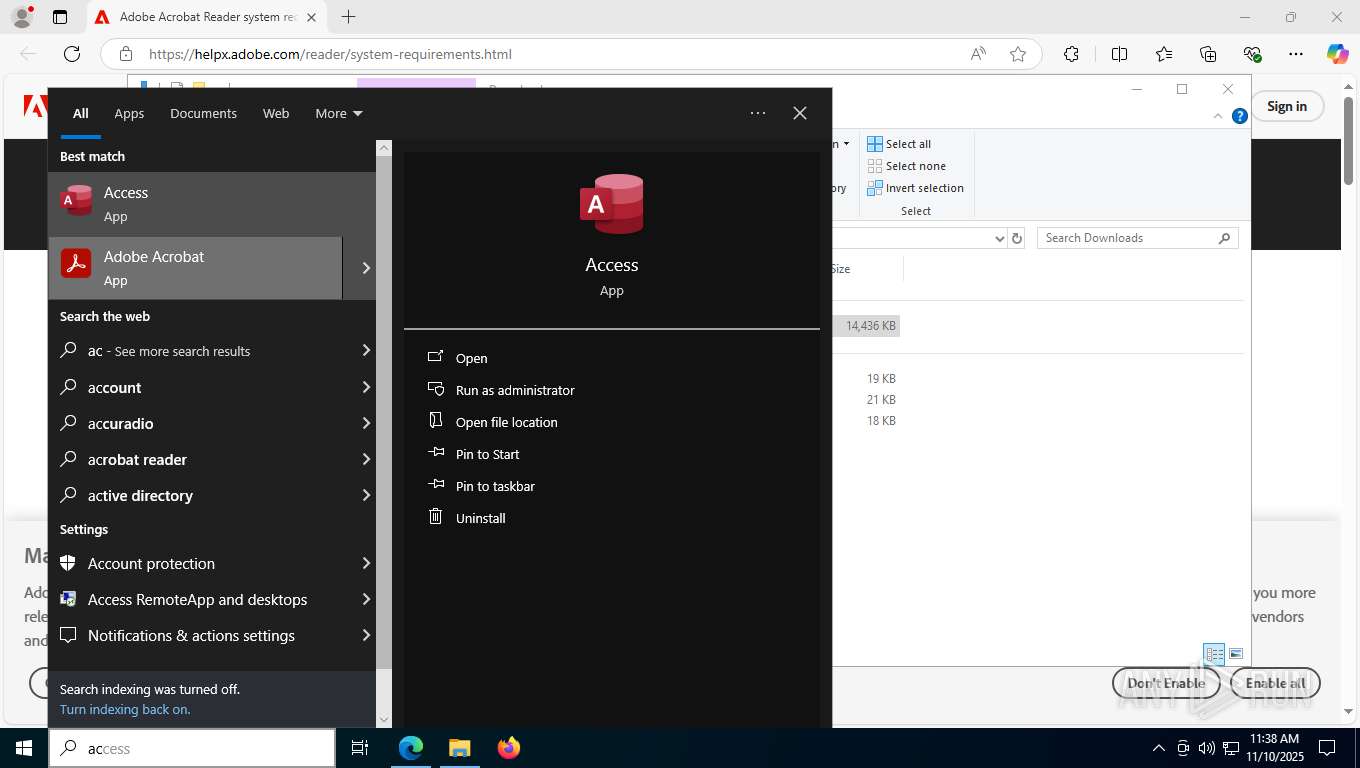Click the Search Downloads field
The image size is (1360, 768).
pos(1138,238)
